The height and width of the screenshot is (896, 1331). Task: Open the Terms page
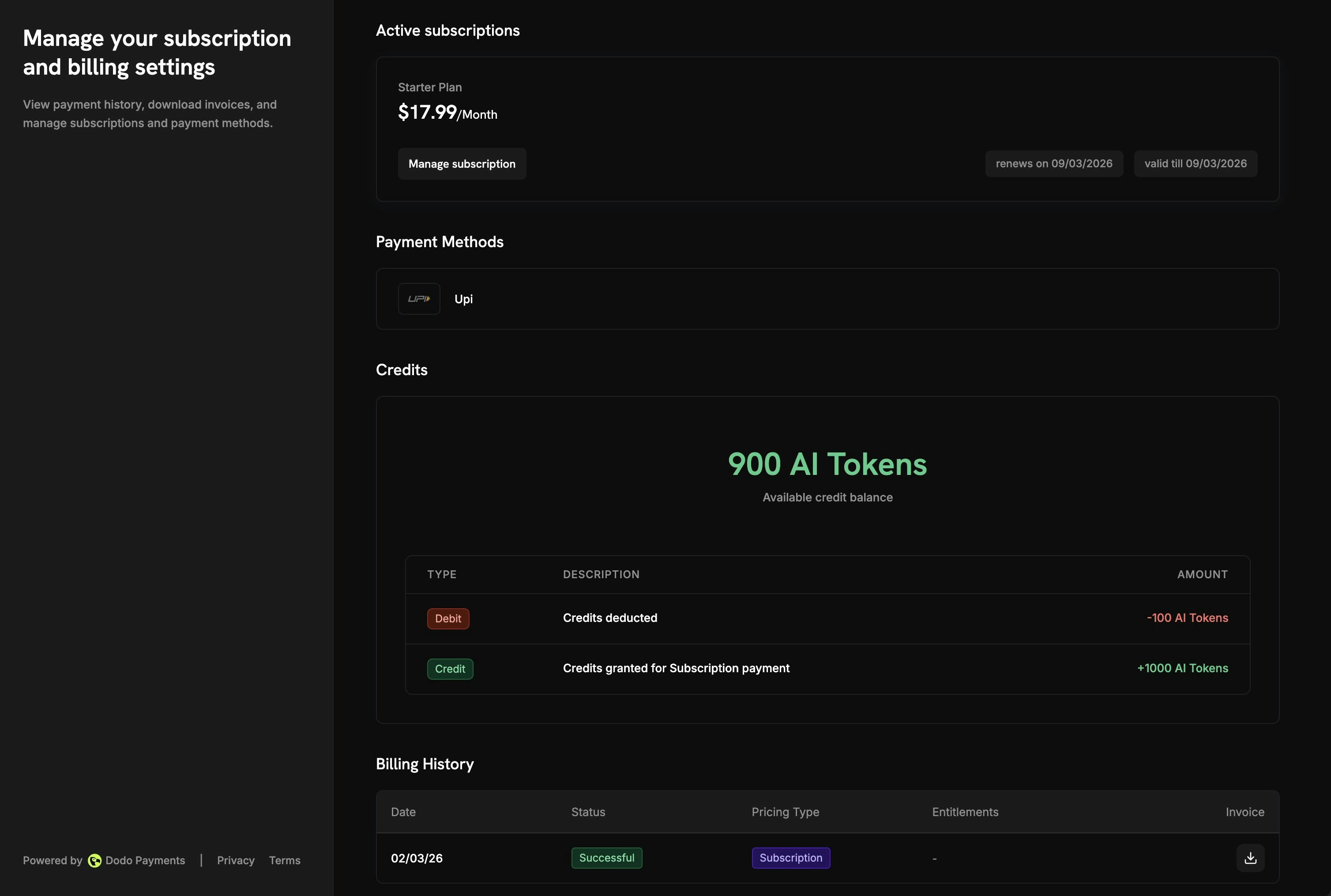pyautogui.click(x=285, y=860)
